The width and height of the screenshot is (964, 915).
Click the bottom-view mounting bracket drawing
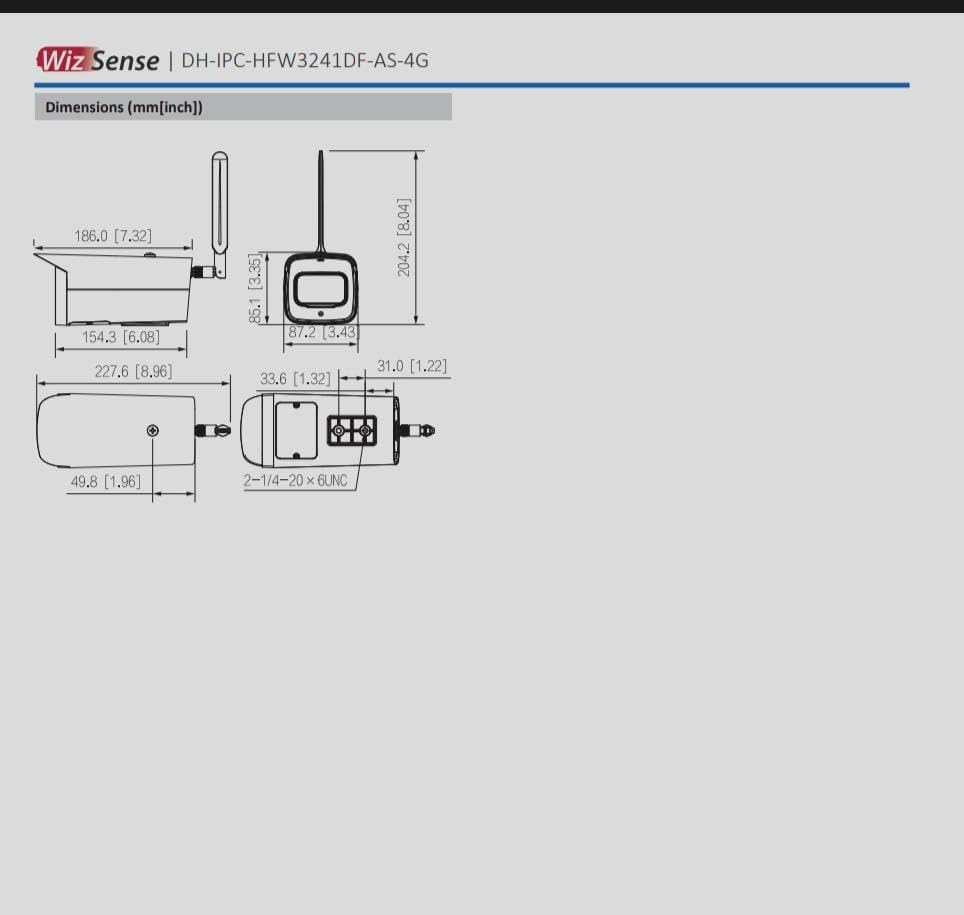(x=352, y=430)
